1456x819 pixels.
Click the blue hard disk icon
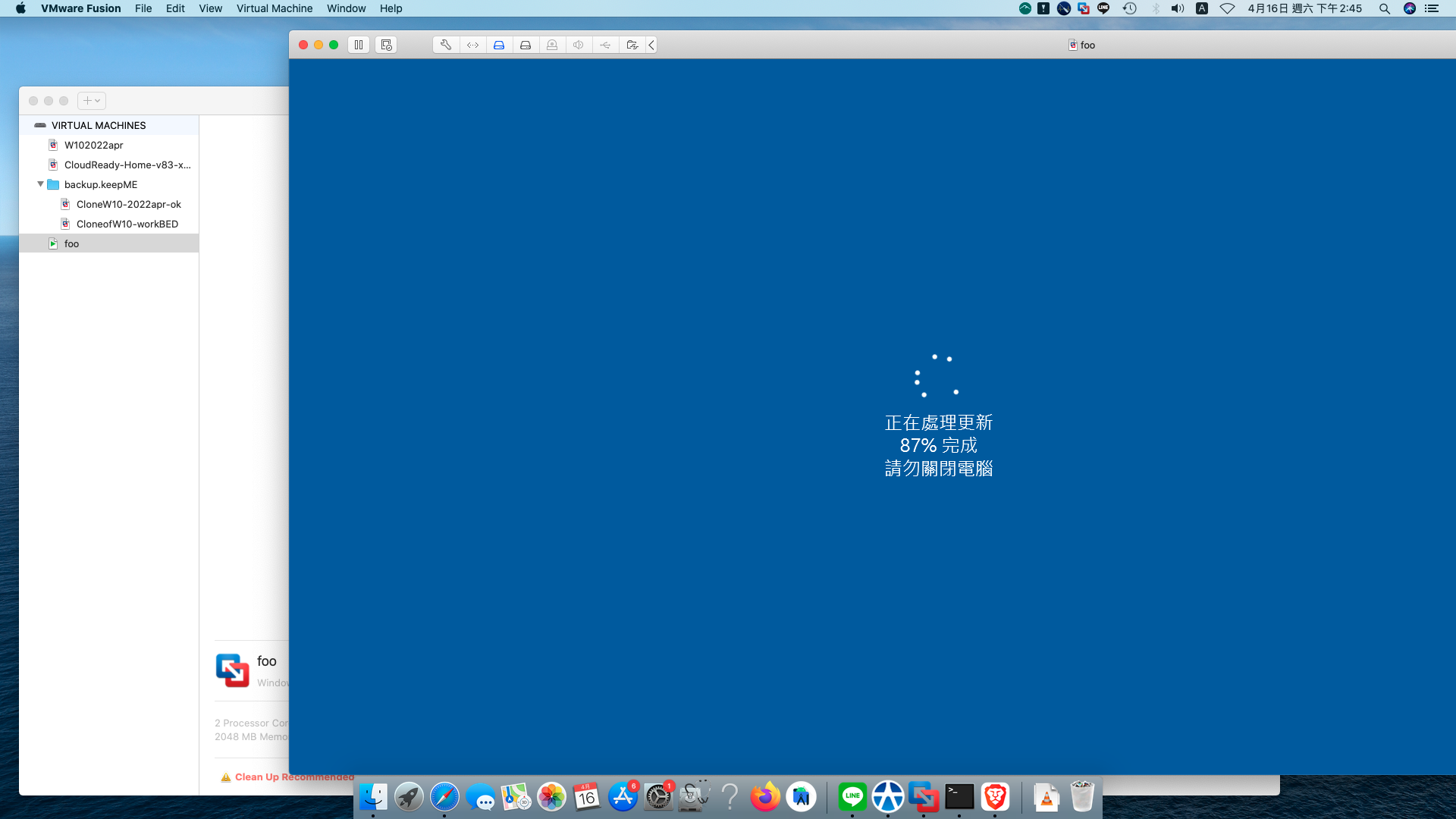(499, 45)
